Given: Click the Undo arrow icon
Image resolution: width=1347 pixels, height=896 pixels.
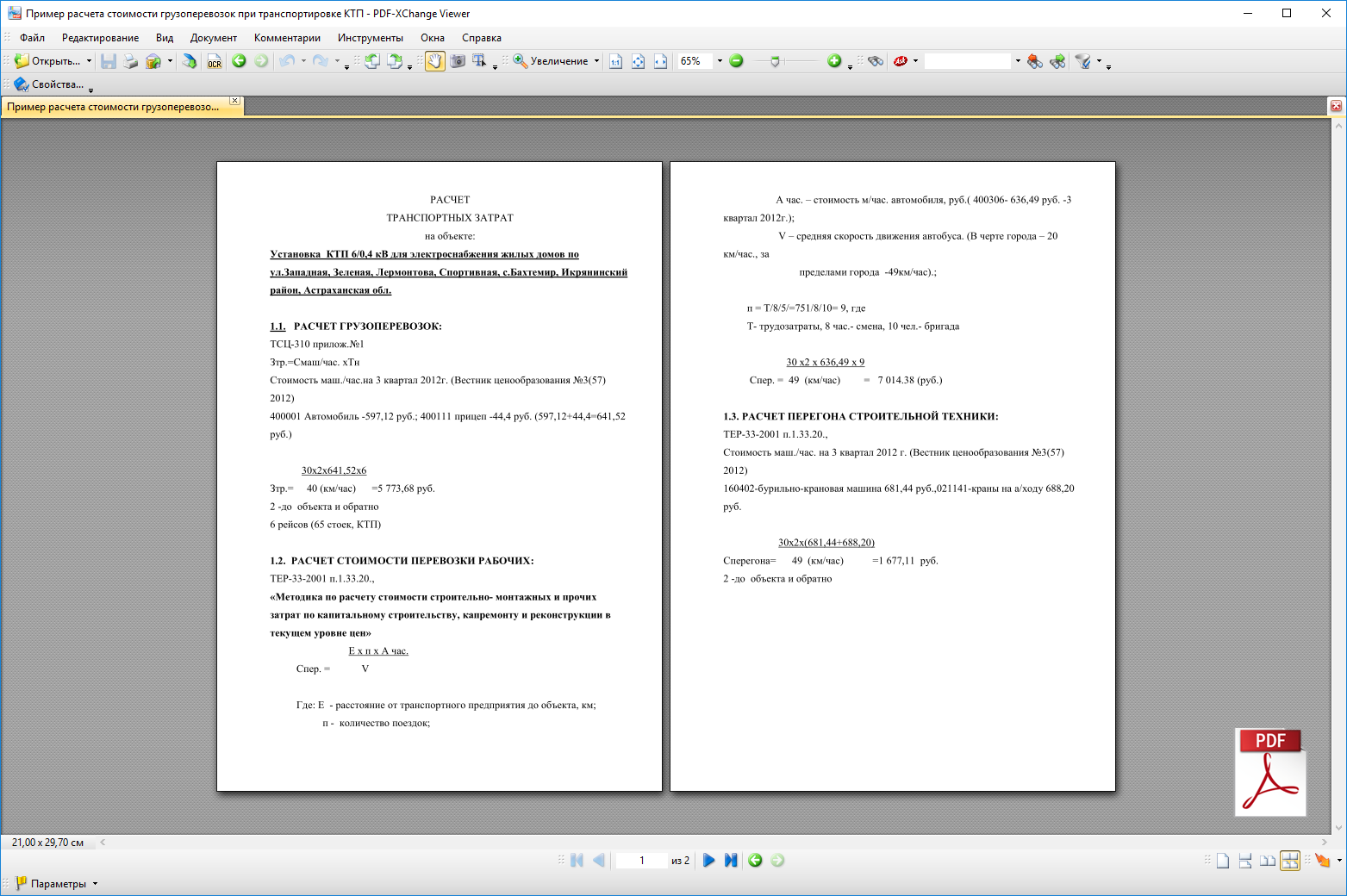Looking at the screenshot, I should [x=287, y=61].
